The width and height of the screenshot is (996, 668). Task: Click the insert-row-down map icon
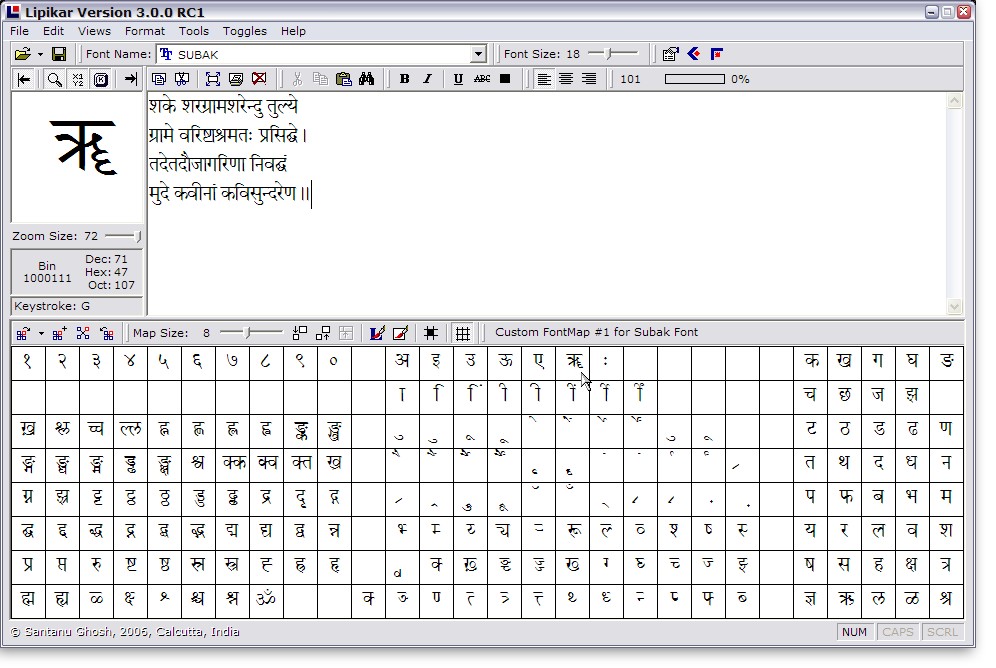point(300,333)
